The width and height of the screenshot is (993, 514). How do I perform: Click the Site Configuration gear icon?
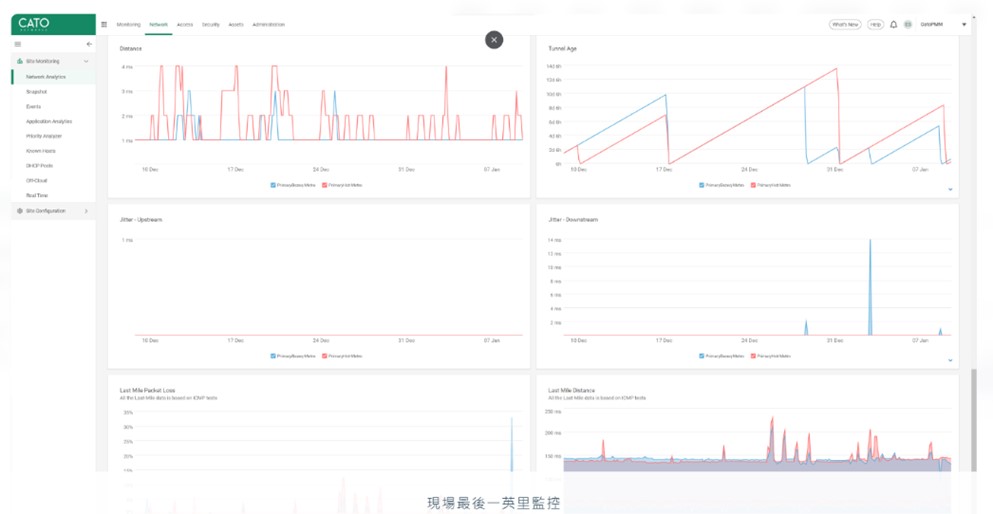tap(20, 211)
